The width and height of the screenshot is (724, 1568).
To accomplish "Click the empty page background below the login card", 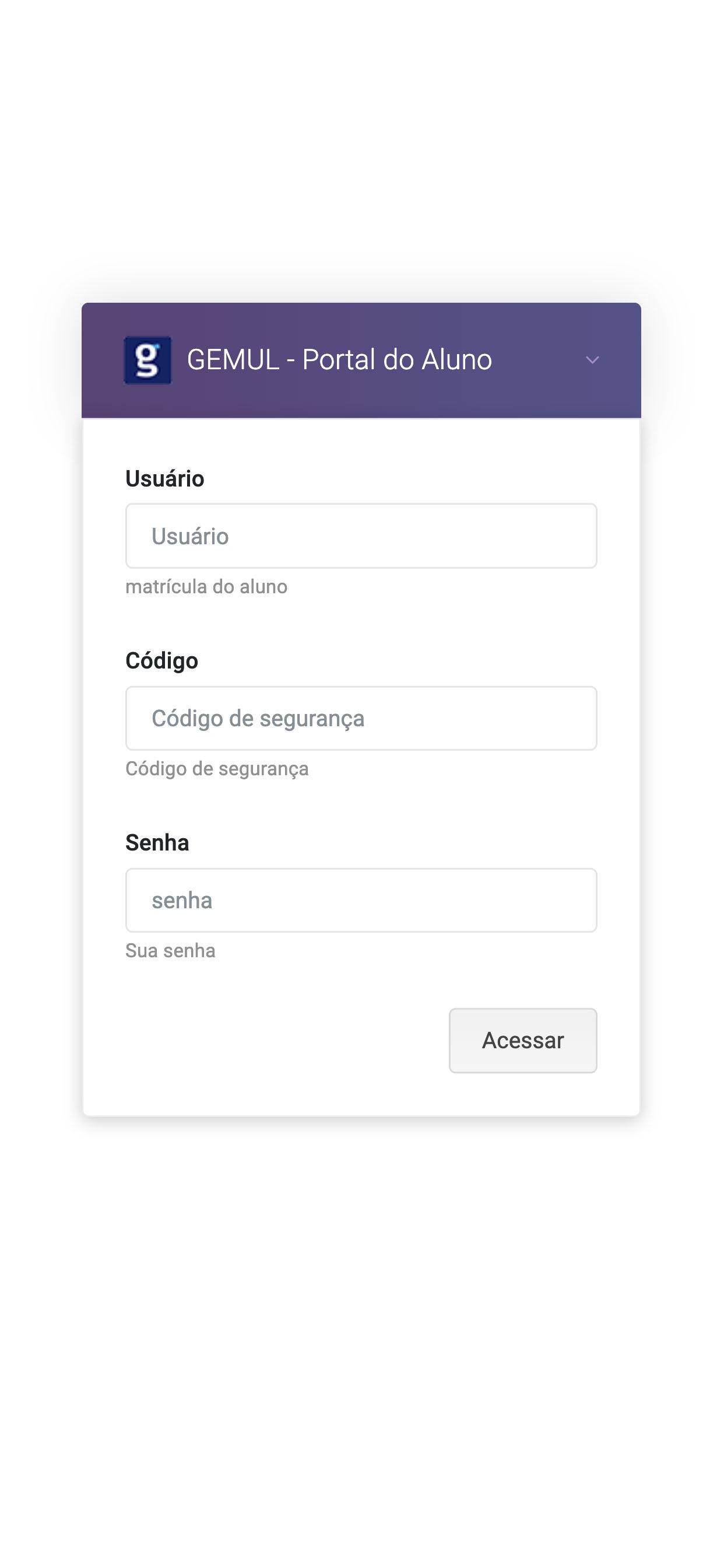I will 362,1339.
